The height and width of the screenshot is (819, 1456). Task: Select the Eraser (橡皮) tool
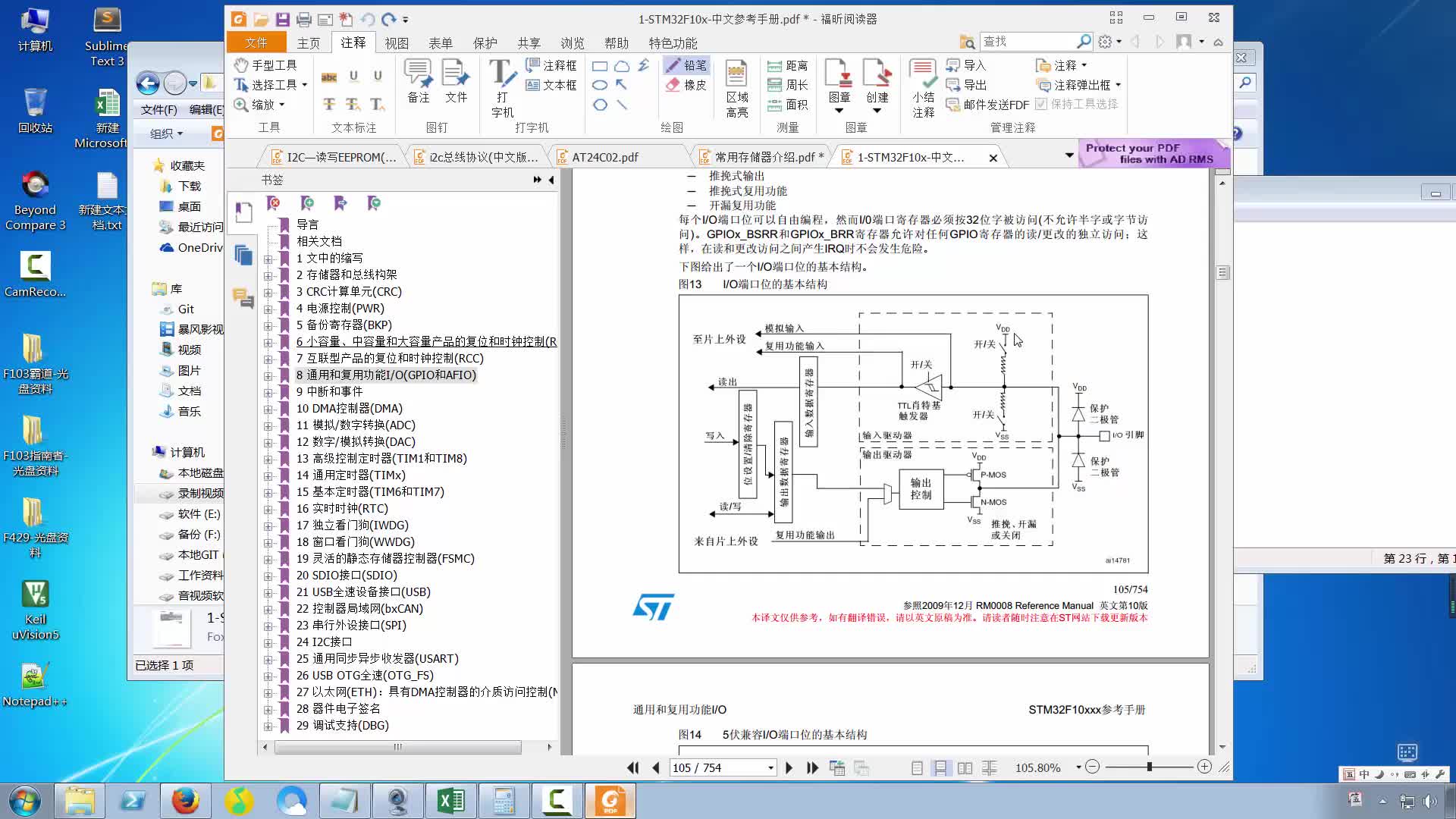[x=686, y=85]
